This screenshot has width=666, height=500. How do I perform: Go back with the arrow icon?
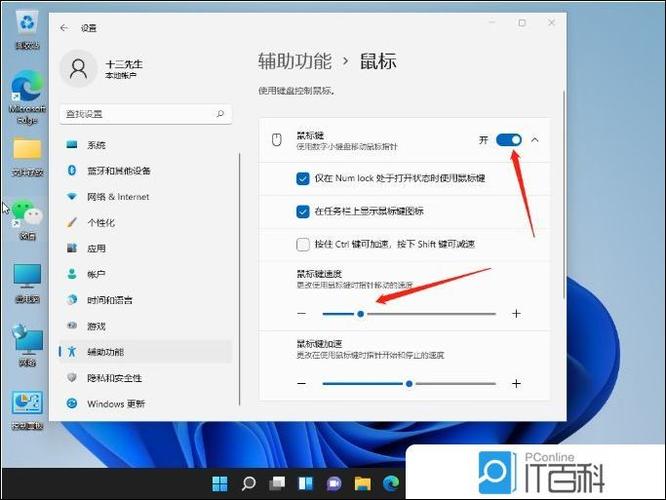point(64,28)
